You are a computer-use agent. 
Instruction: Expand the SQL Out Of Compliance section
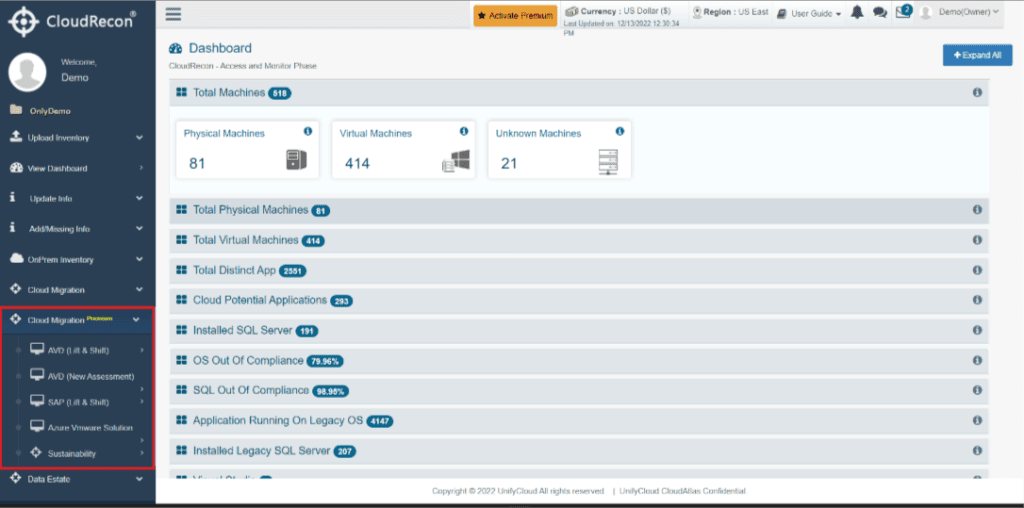(579, 390)
